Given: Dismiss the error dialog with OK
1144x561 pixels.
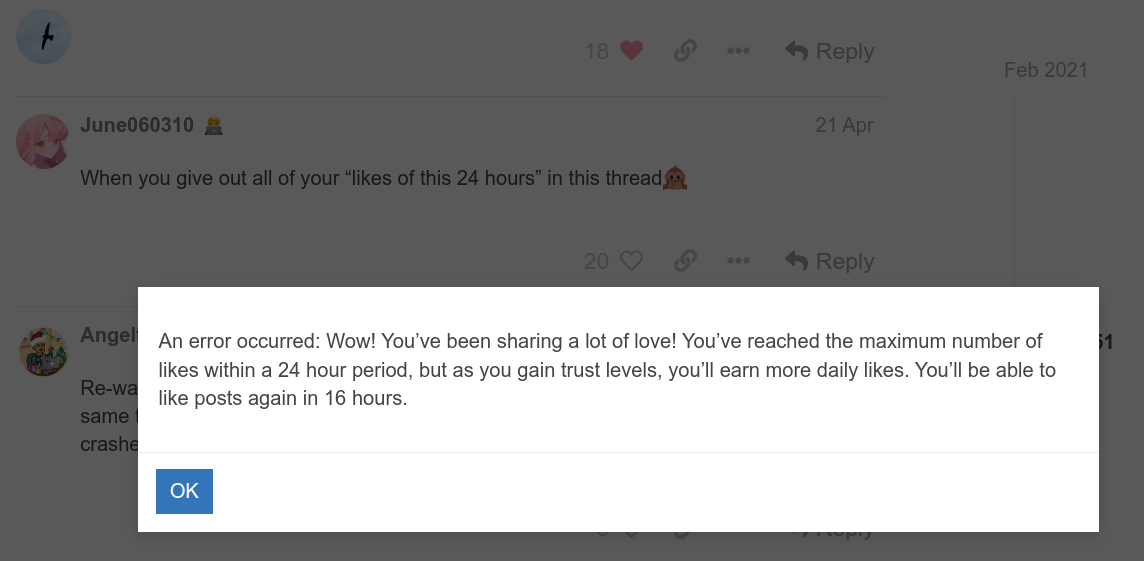Looking at the screenshot, I should (x=184, y=491).
